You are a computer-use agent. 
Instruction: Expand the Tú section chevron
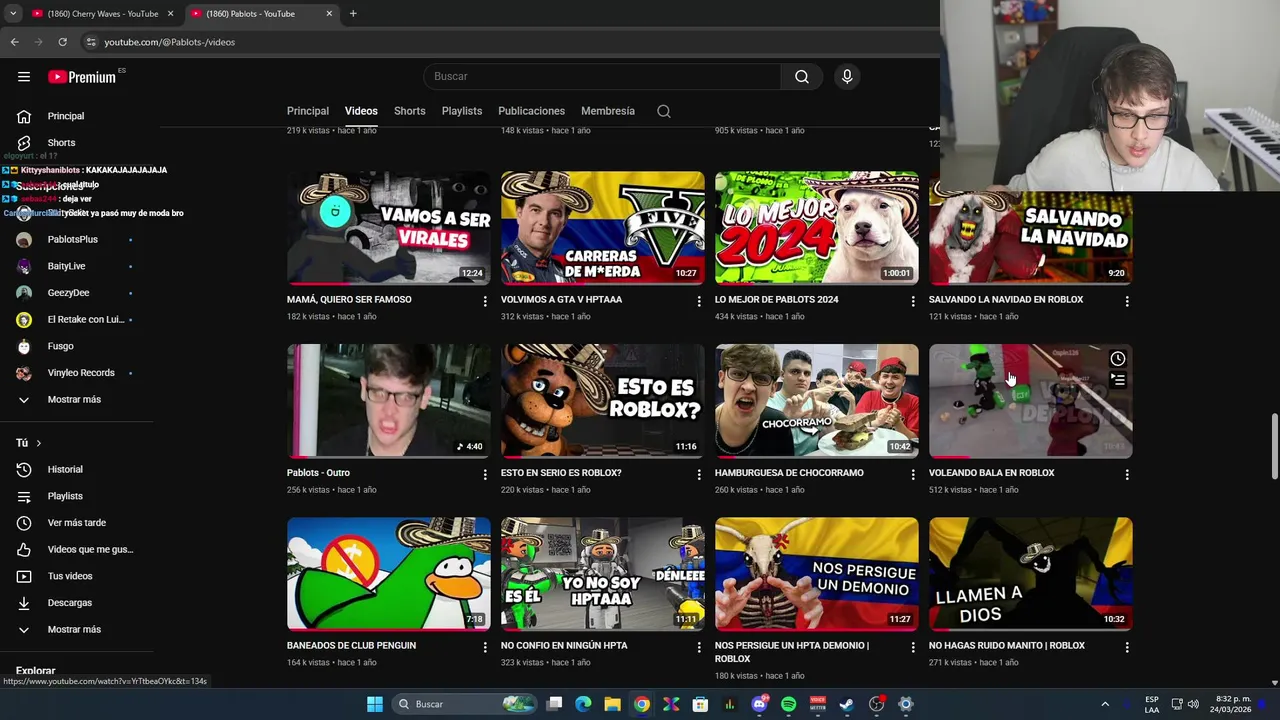pyautogui.click(x=39, y=443)
